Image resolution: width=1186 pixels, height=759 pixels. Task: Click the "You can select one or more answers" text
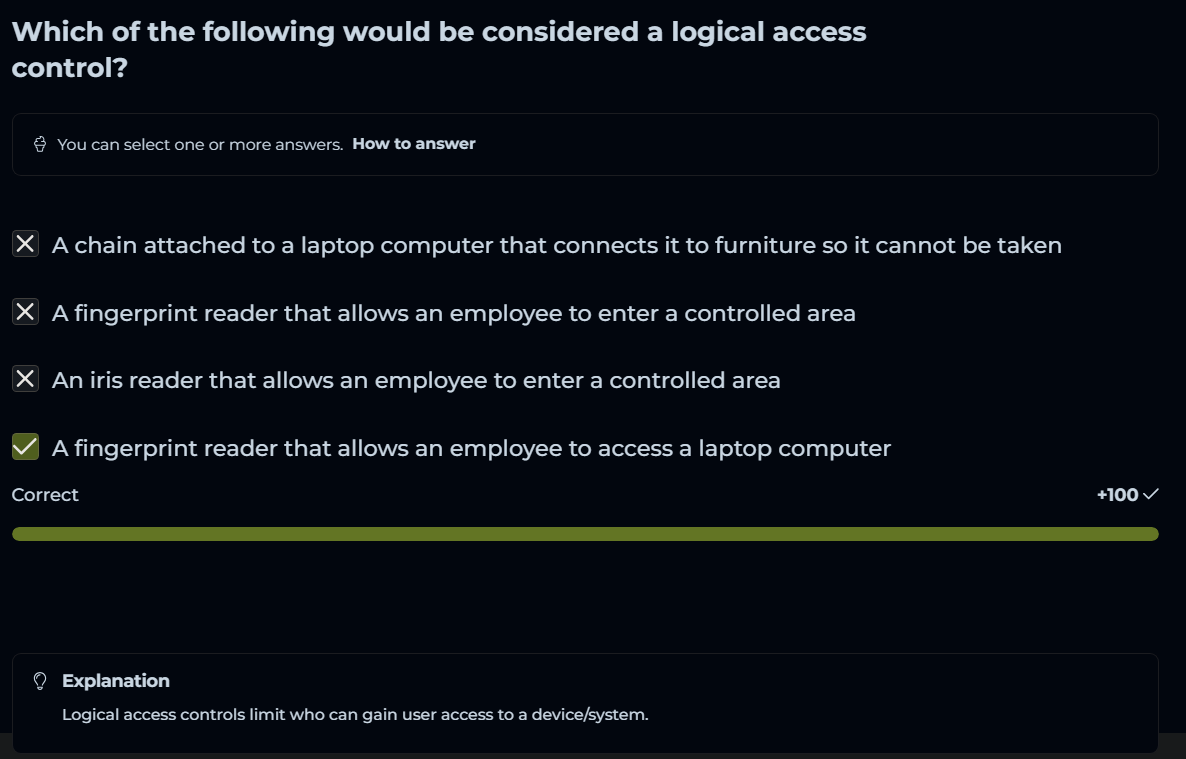[200, 145]
